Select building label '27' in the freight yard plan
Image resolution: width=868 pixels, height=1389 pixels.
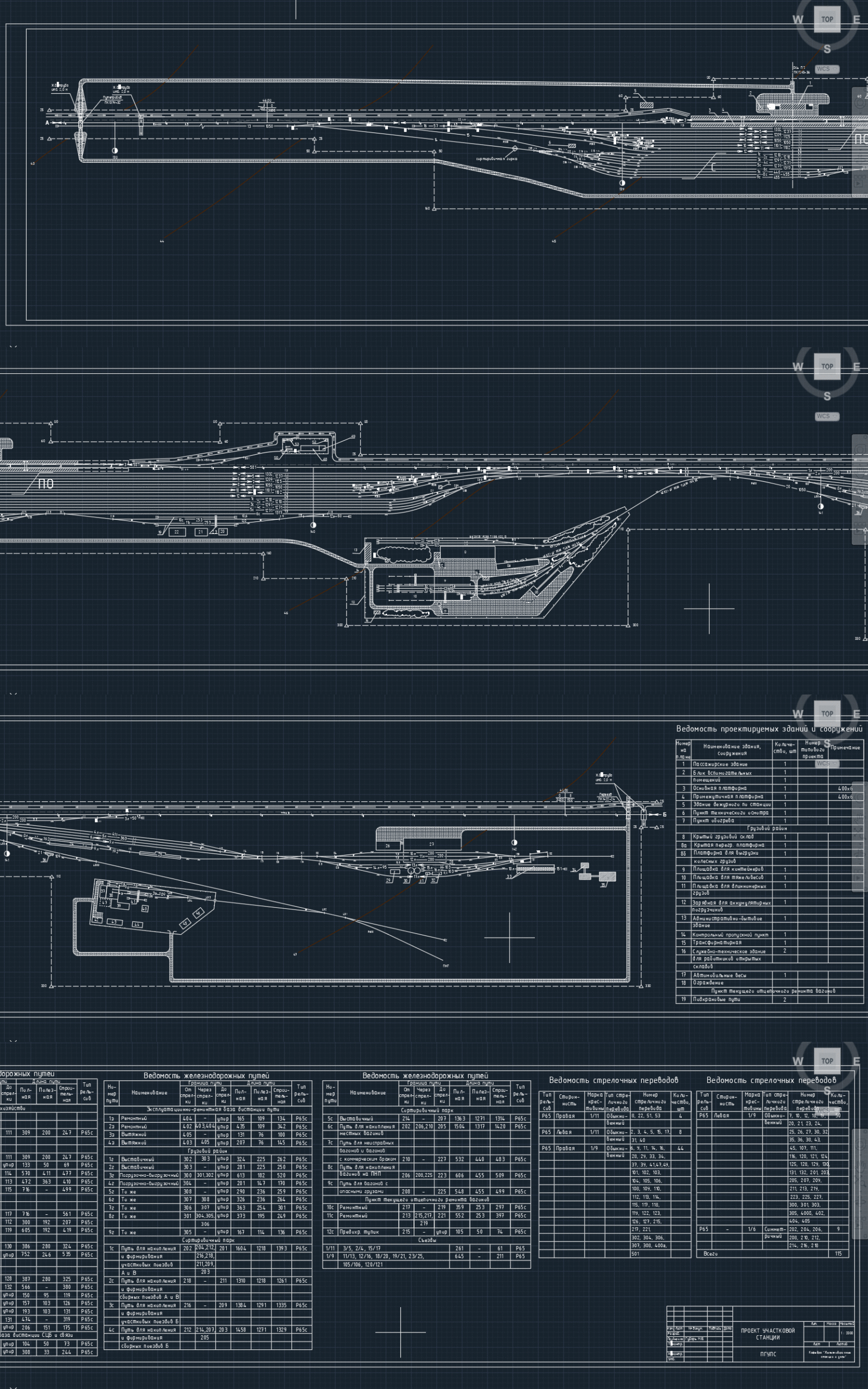pos(432,844)
